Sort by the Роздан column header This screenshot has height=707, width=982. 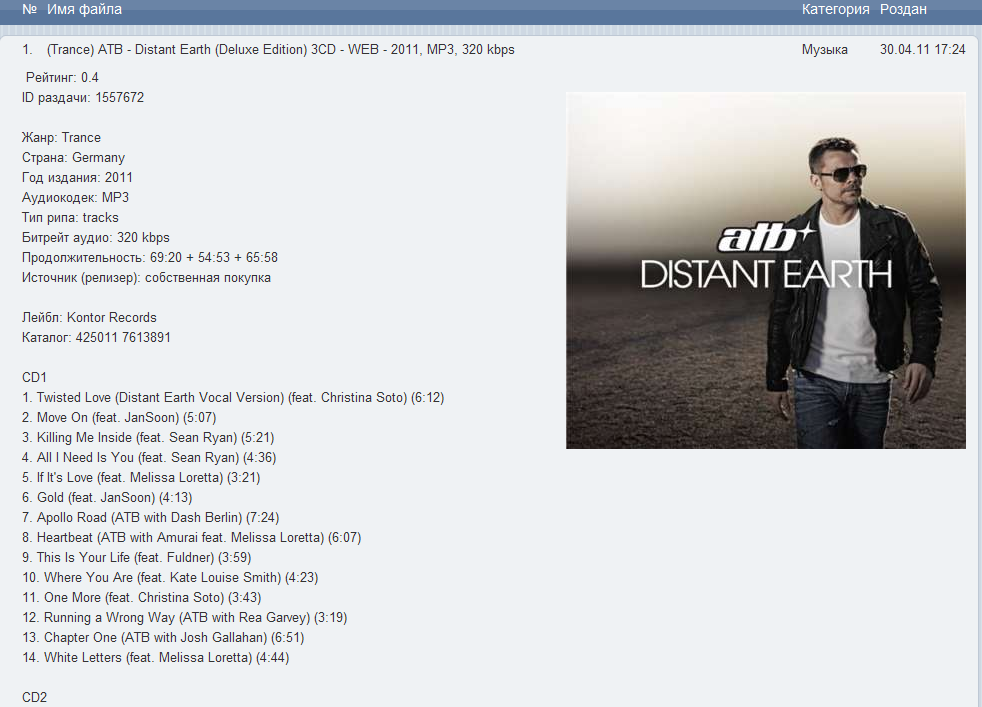tap(903, 9)
